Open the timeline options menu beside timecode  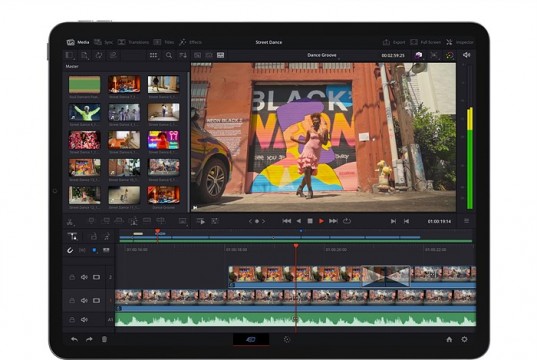(466, 221)
